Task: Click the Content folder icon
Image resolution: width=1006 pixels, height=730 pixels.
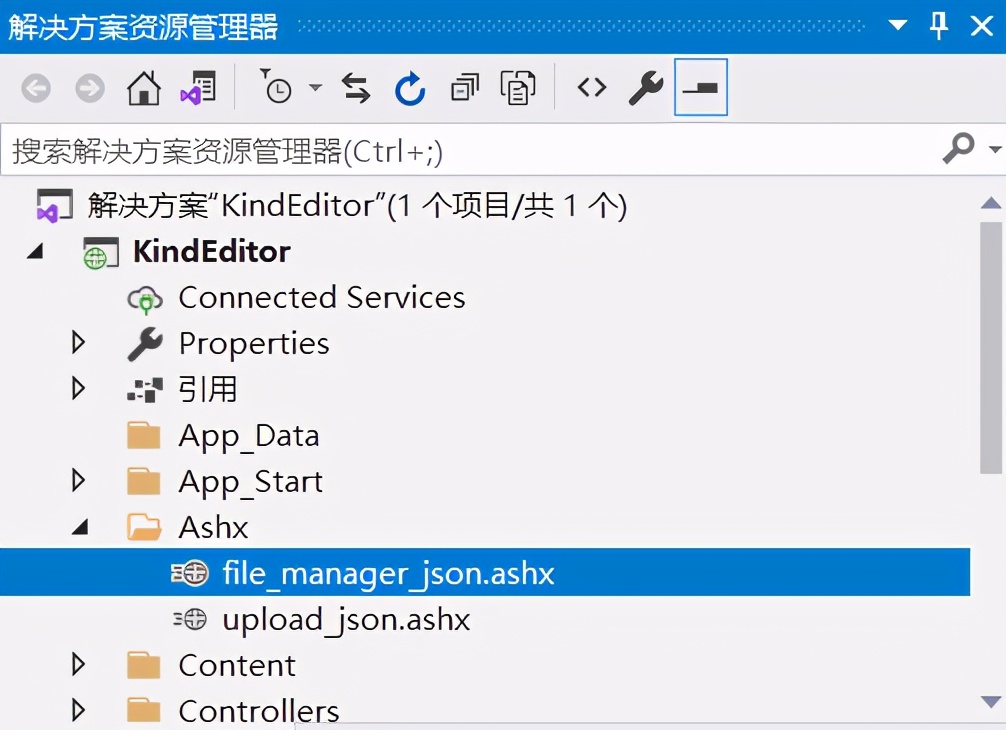Action: tap(144, 665)
